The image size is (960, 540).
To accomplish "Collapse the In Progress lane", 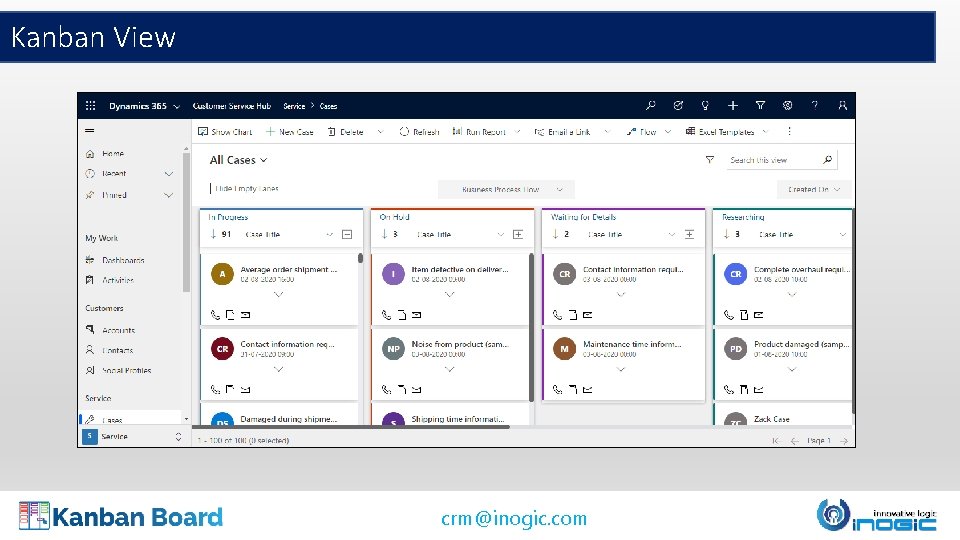I will point(347,234).
